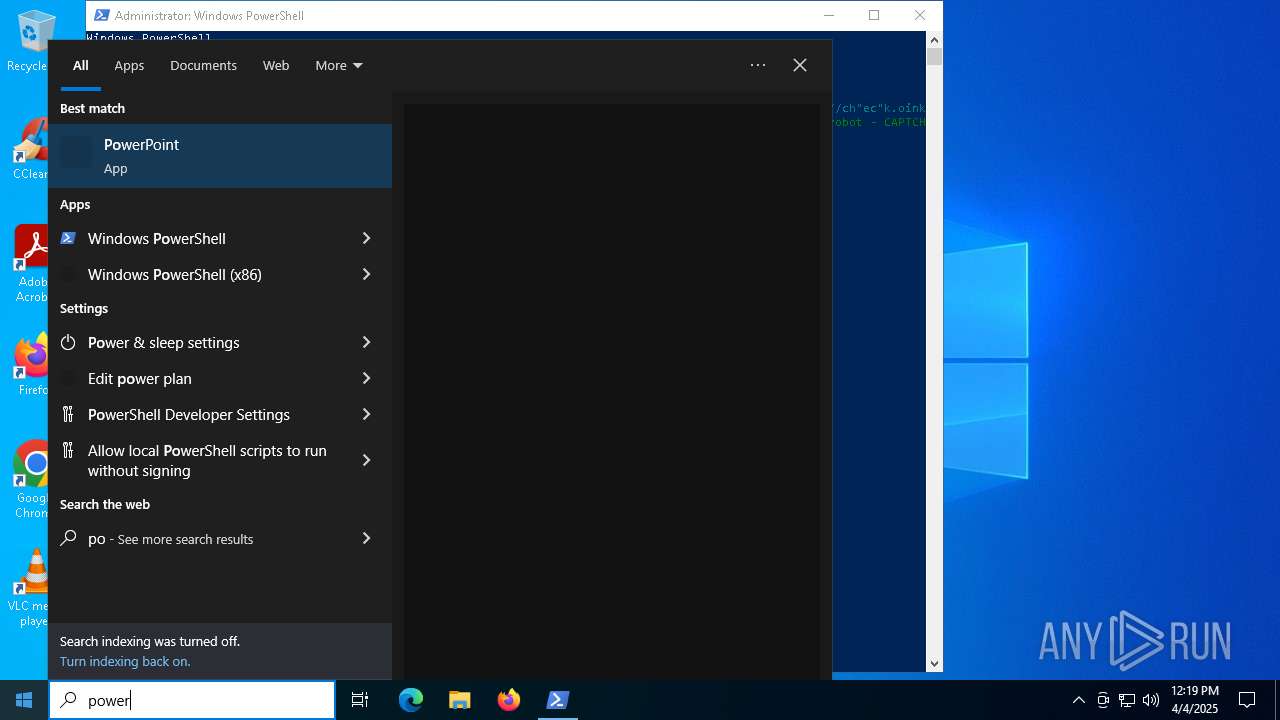
Task: Expand Windows PowerShell result arrow
Action: (366, 238)
